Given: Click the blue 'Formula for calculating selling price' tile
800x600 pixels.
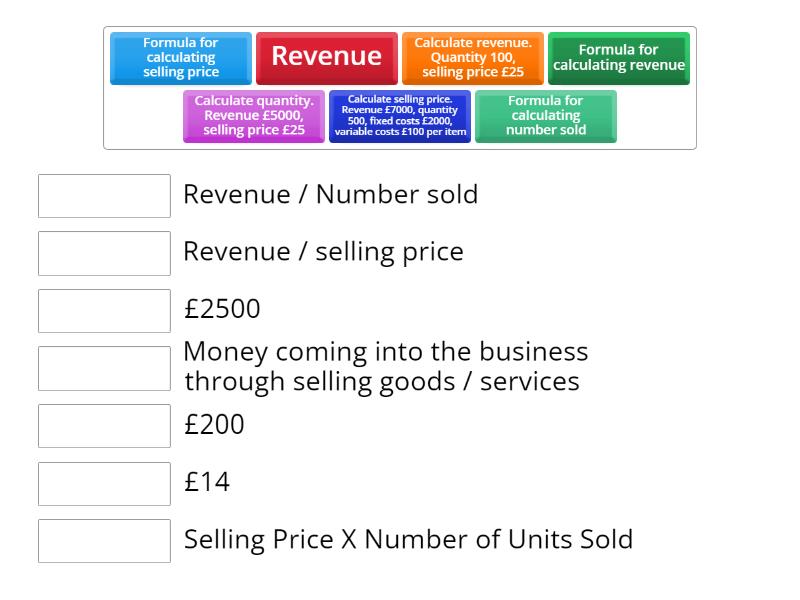Looking at the screenshot, I should (x=181, y=58).
